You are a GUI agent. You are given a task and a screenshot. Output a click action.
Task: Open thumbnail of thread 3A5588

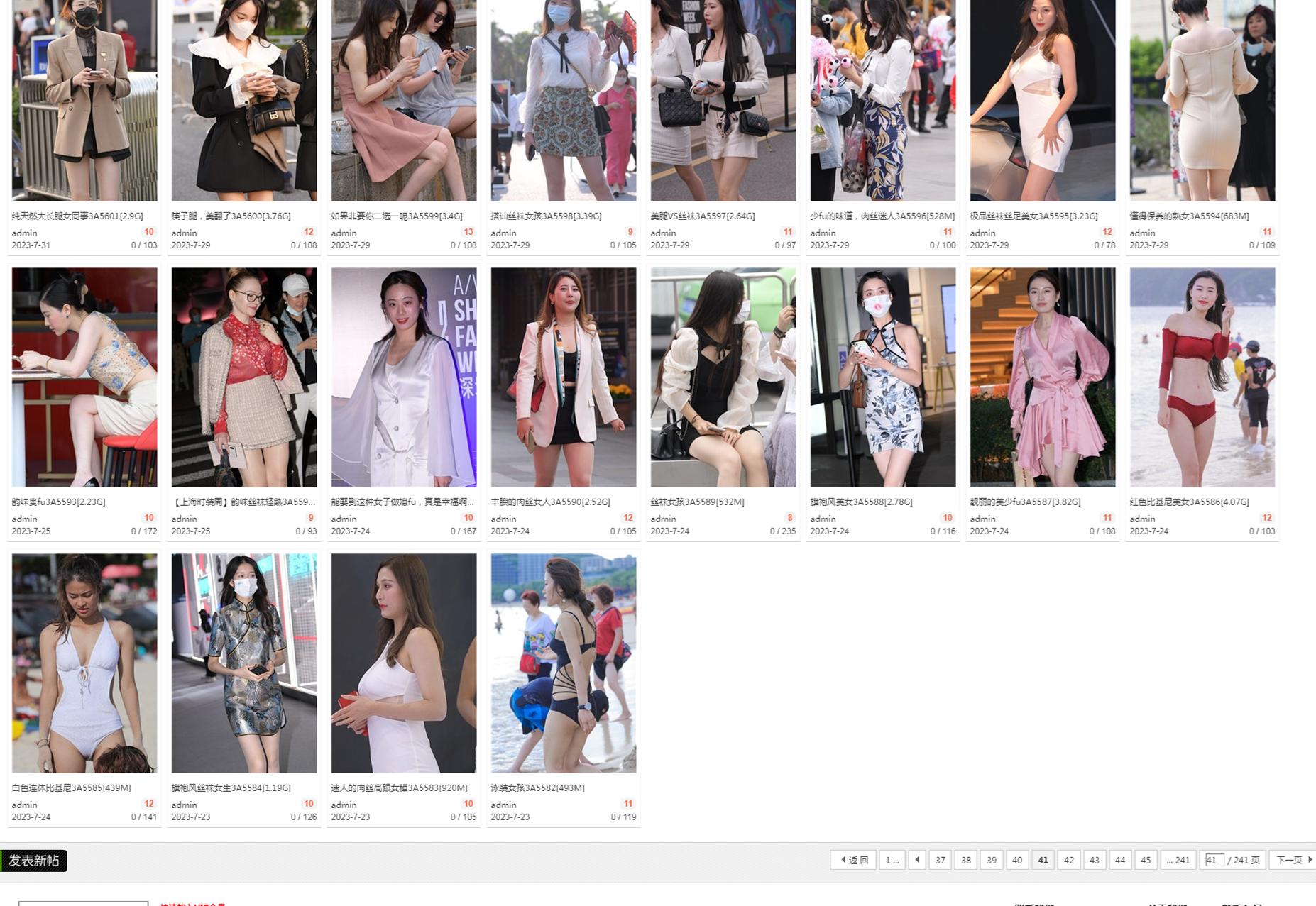[883, 377]
